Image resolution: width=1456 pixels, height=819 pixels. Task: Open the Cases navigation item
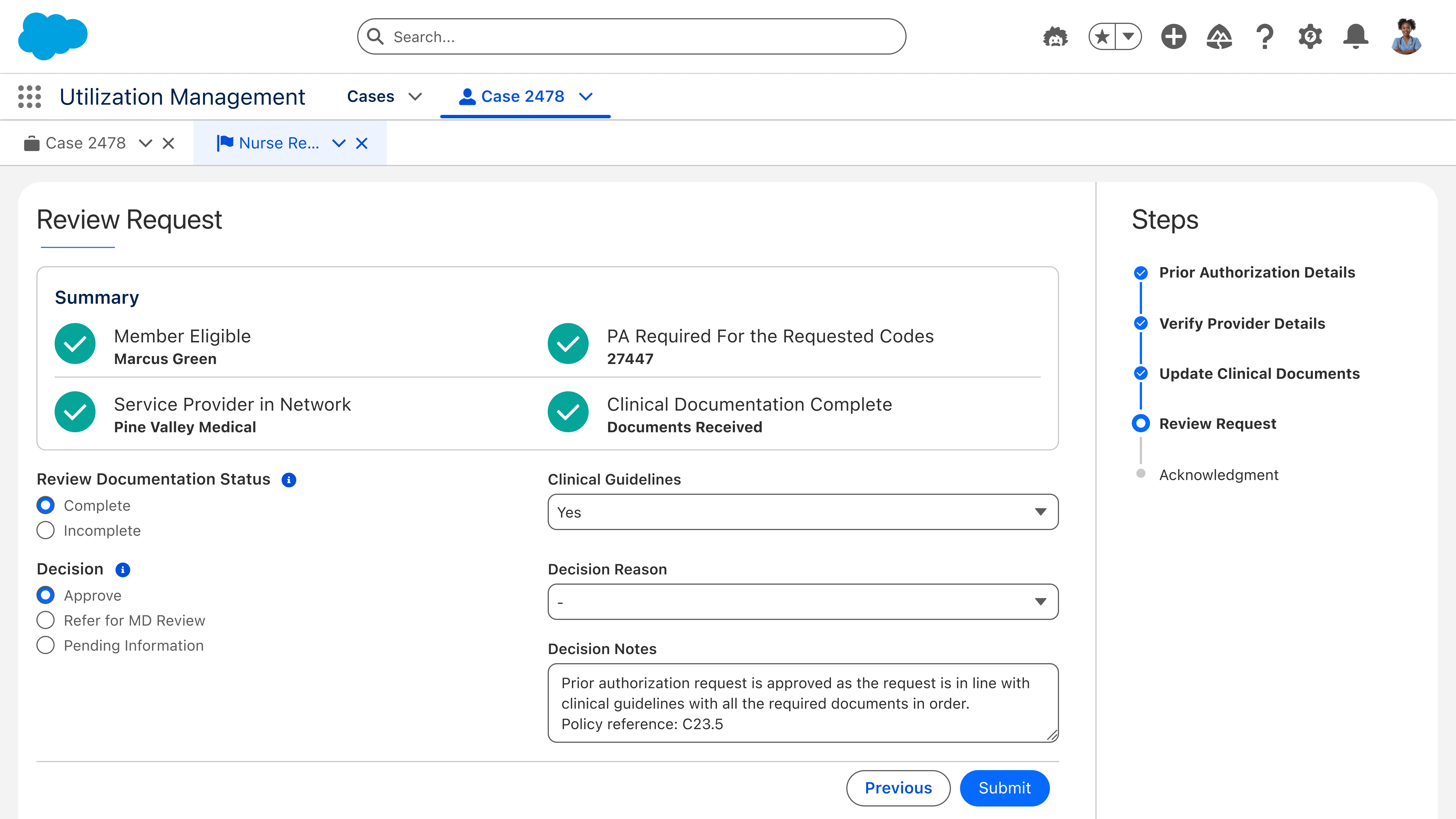pos(371,97)
